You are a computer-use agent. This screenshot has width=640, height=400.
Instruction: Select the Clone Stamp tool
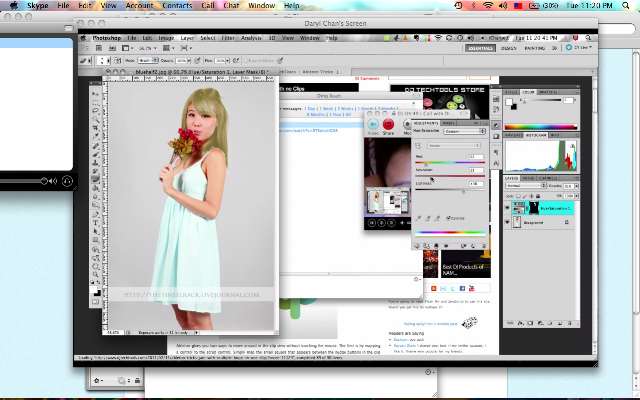(96, 162)
